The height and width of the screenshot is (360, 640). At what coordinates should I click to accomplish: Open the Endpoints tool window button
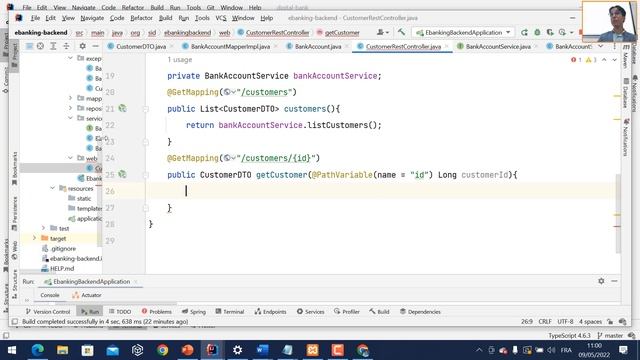(x=271, y=311)
